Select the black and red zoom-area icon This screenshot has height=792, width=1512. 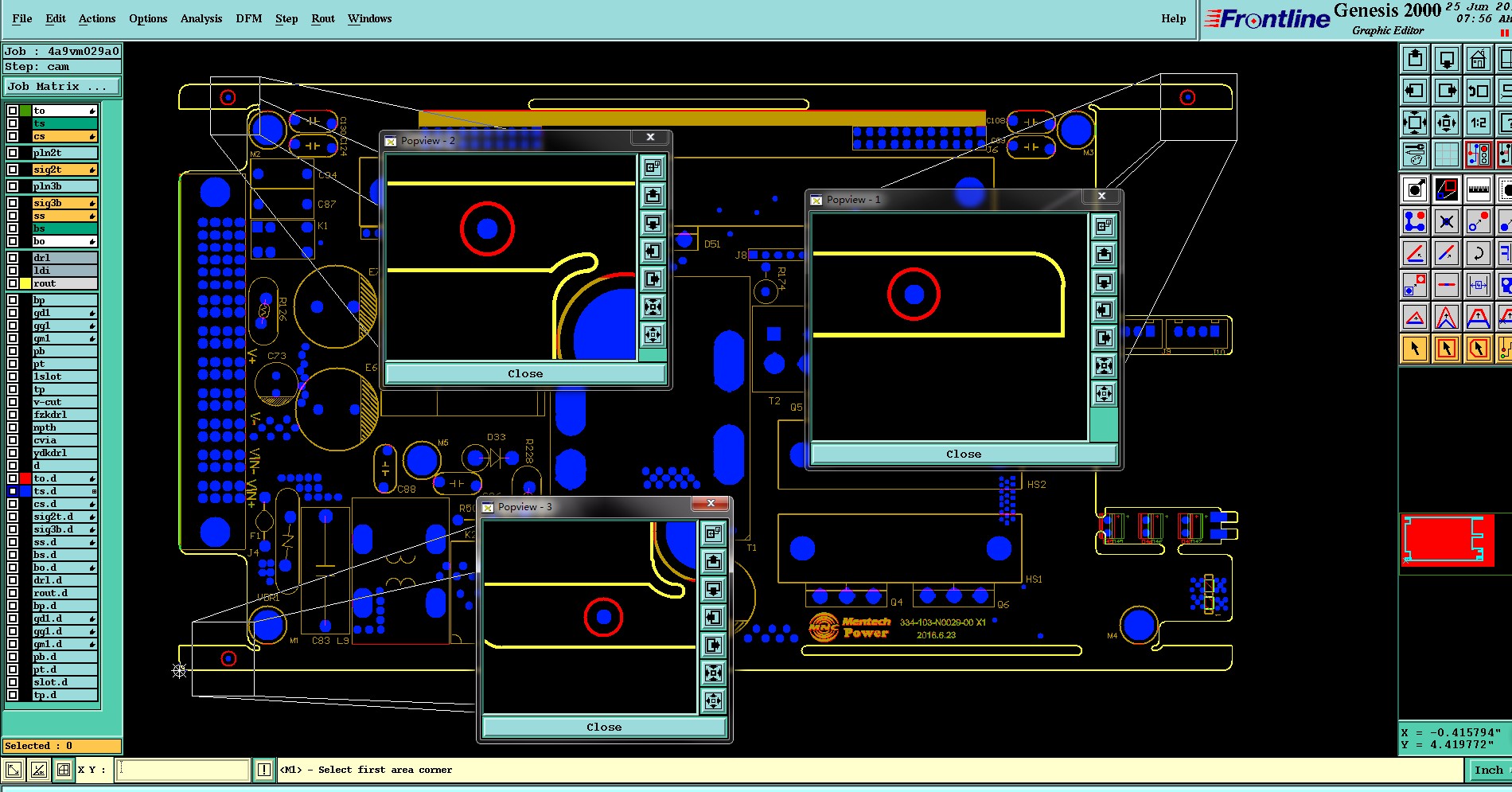coord(1447,189)
